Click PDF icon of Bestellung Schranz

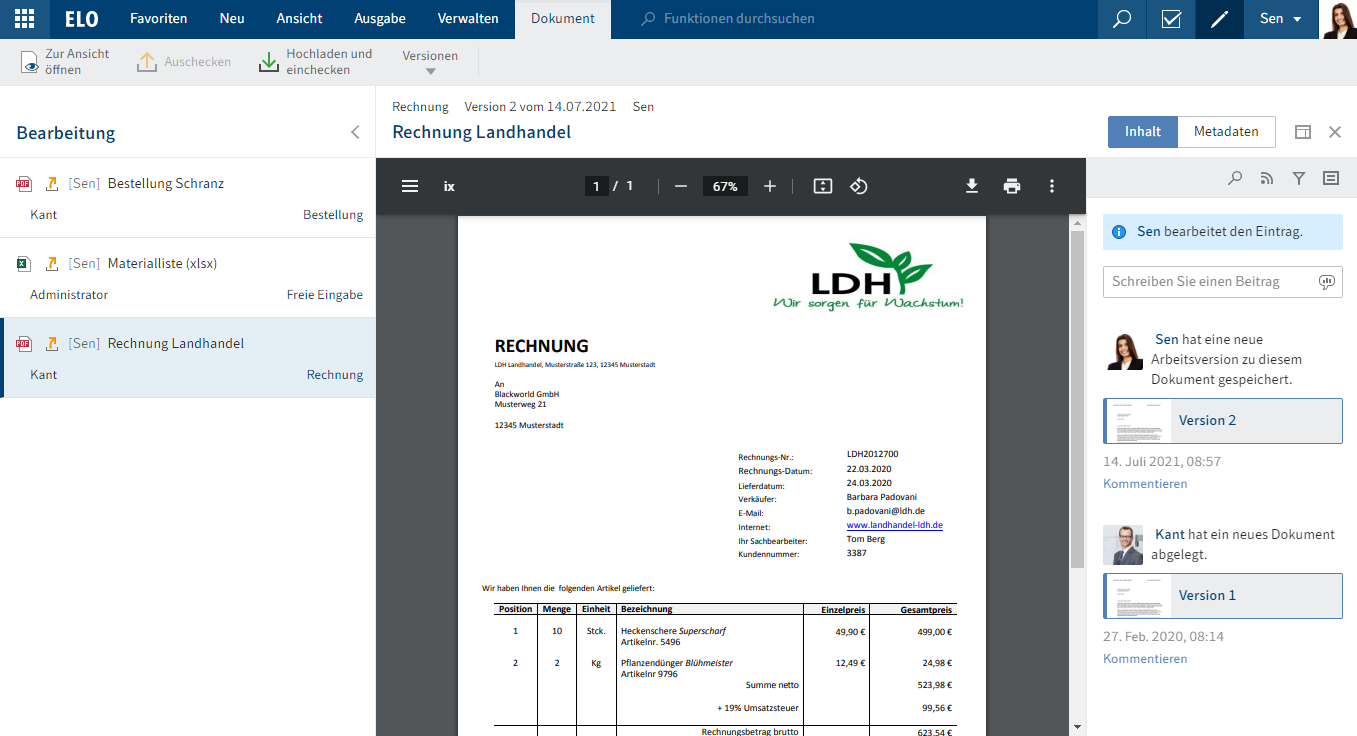24,184
